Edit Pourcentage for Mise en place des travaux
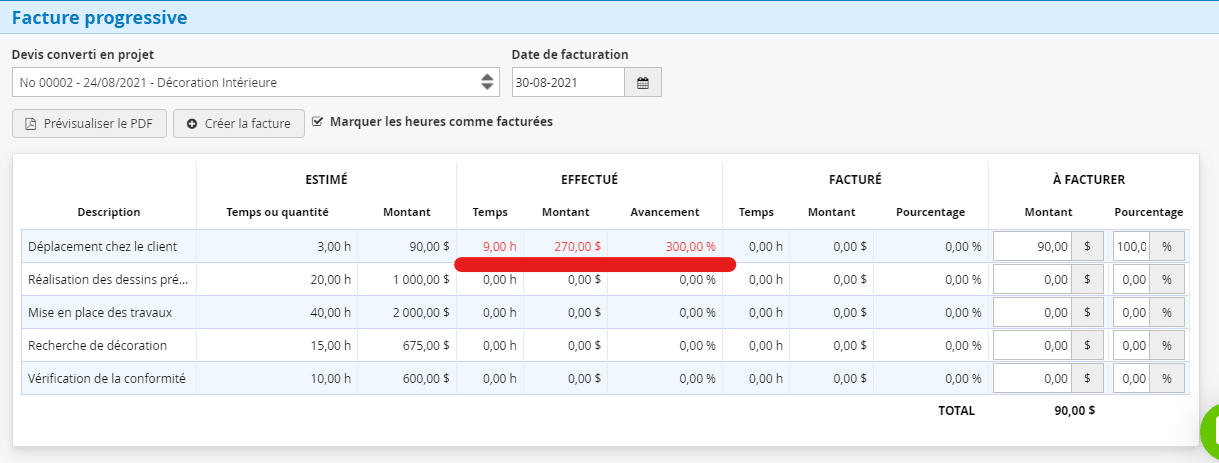This screenshot has width=1219, height=463. click(x=1131, y=312)
